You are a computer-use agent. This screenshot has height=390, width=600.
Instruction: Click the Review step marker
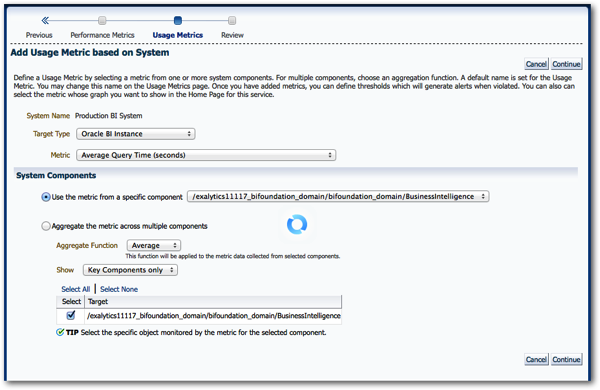tap(232, 20)
